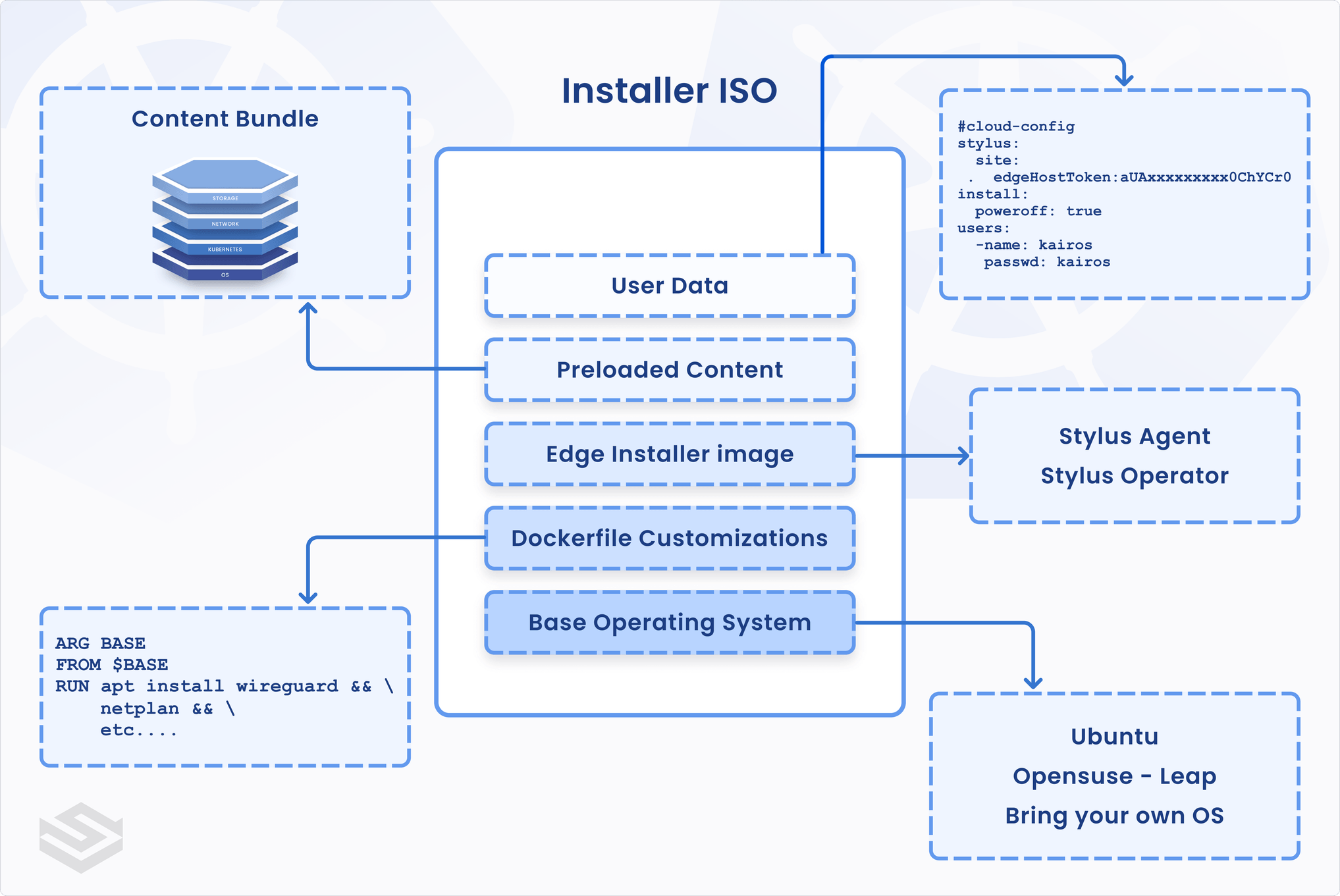
Task: Click the Edge Installer image box
Action: (x=670, y=454)
